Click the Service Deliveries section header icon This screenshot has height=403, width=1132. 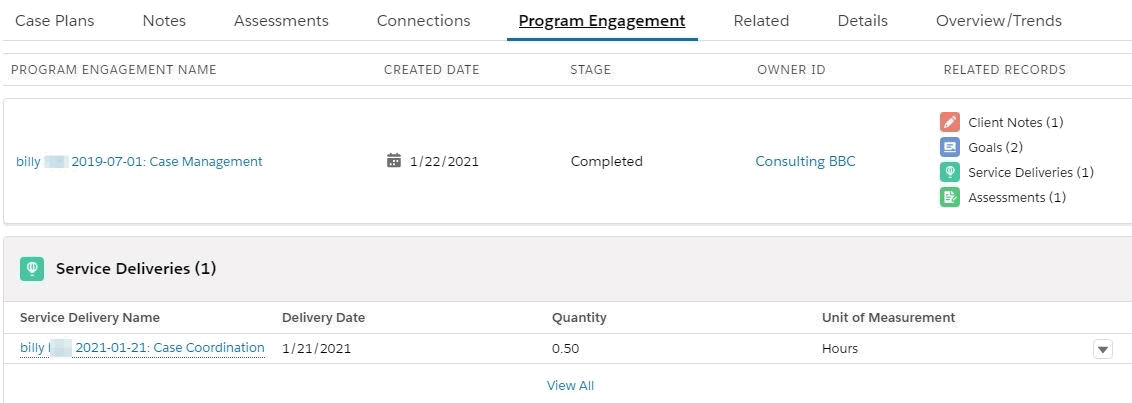click(x=32, y=268)
